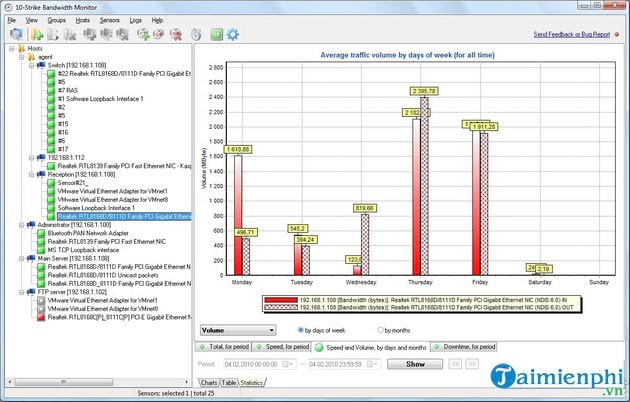Switch to 'Speed, for period' tab
This screenshot has width=630, height=402.
pyautogui.click(x=283, y=347)
